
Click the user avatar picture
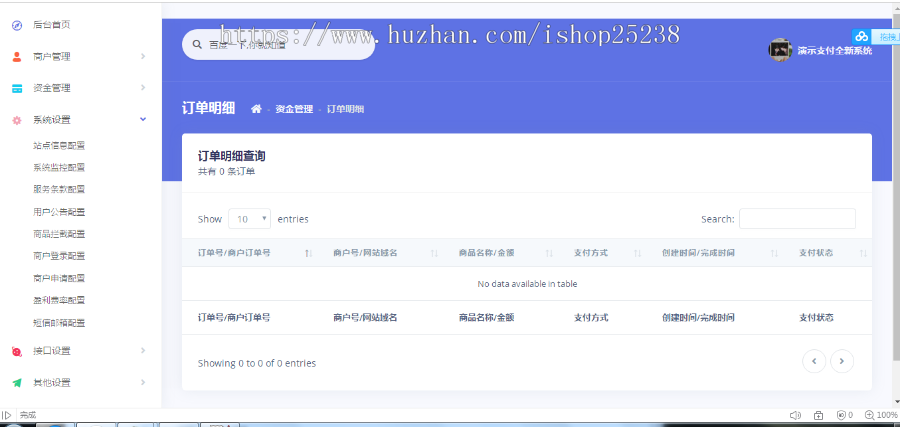[780, 50]
